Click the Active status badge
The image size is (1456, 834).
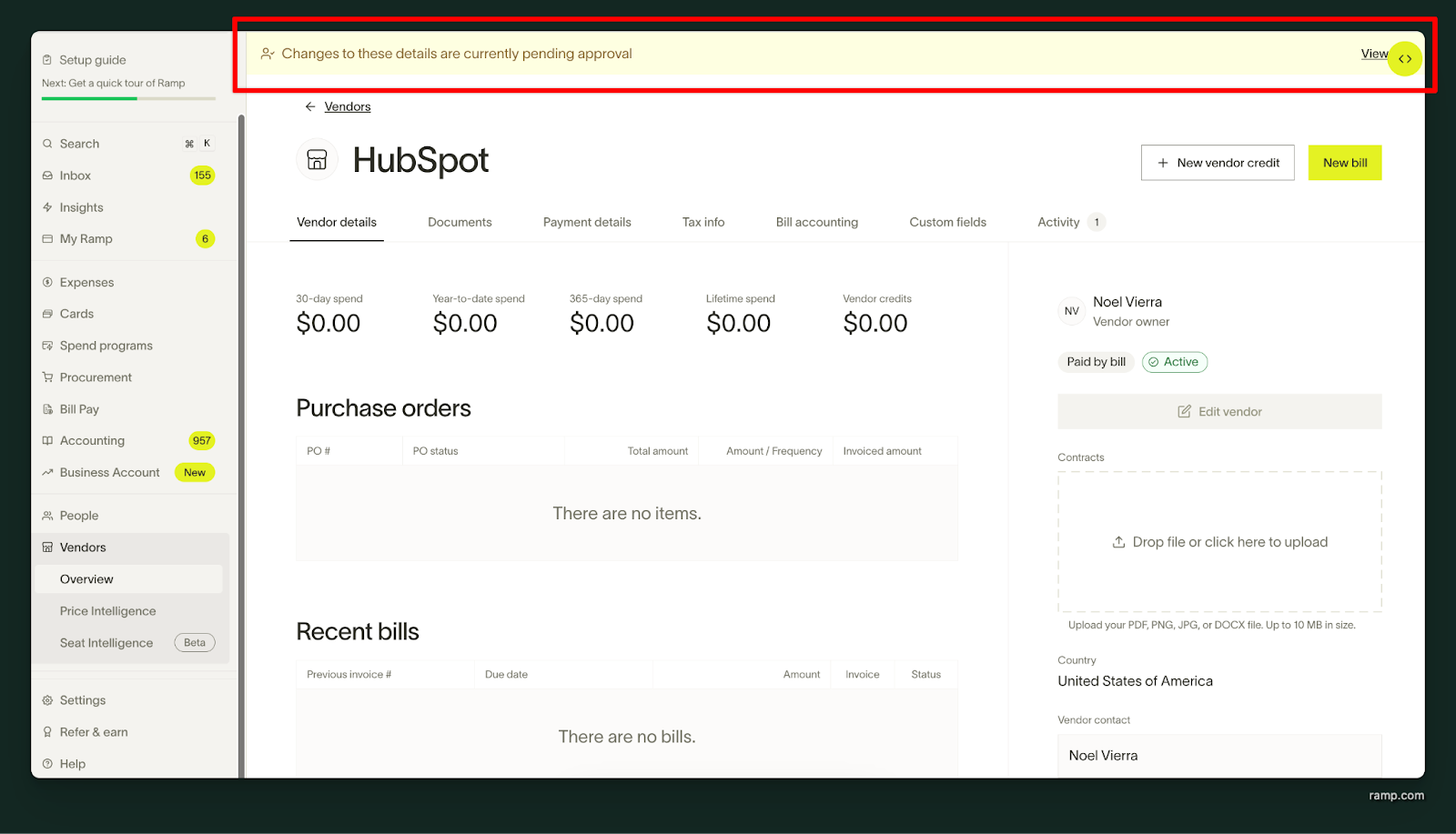(x=1175, y=362)
